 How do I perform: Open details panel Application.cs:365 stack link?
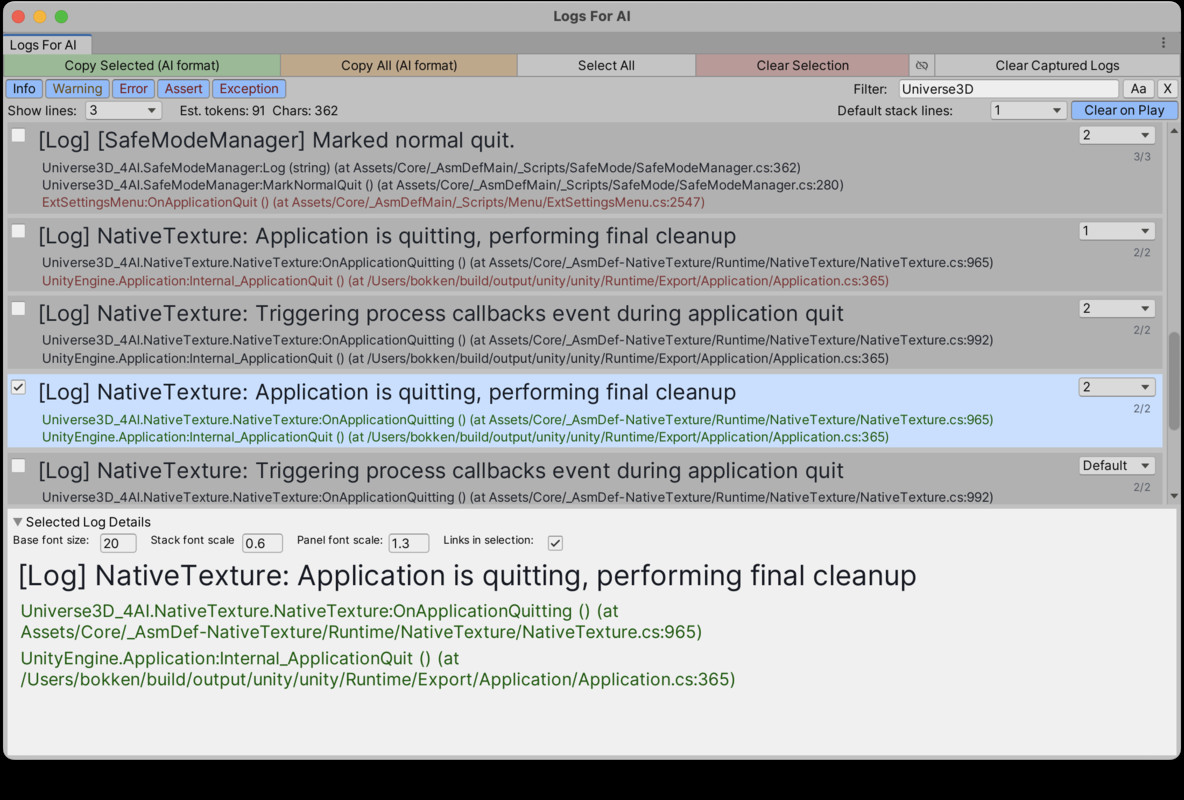coord(378,669)
